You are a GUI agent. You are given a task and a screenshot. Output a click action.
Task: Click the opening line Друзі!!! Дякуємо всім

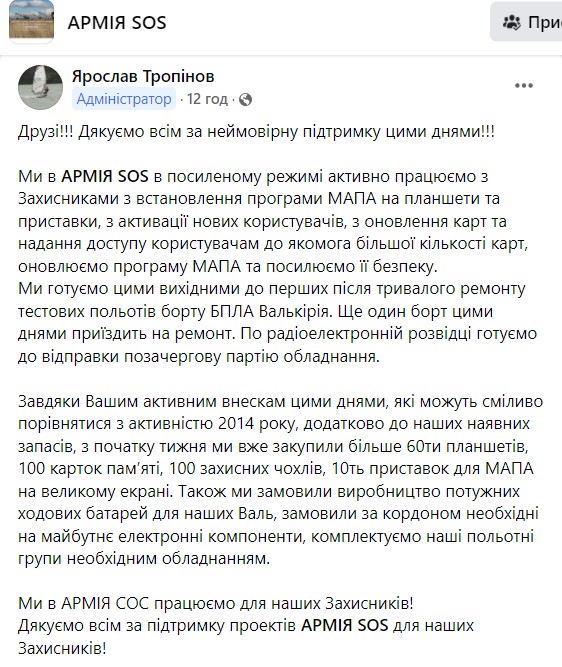[x=256, y=131]
